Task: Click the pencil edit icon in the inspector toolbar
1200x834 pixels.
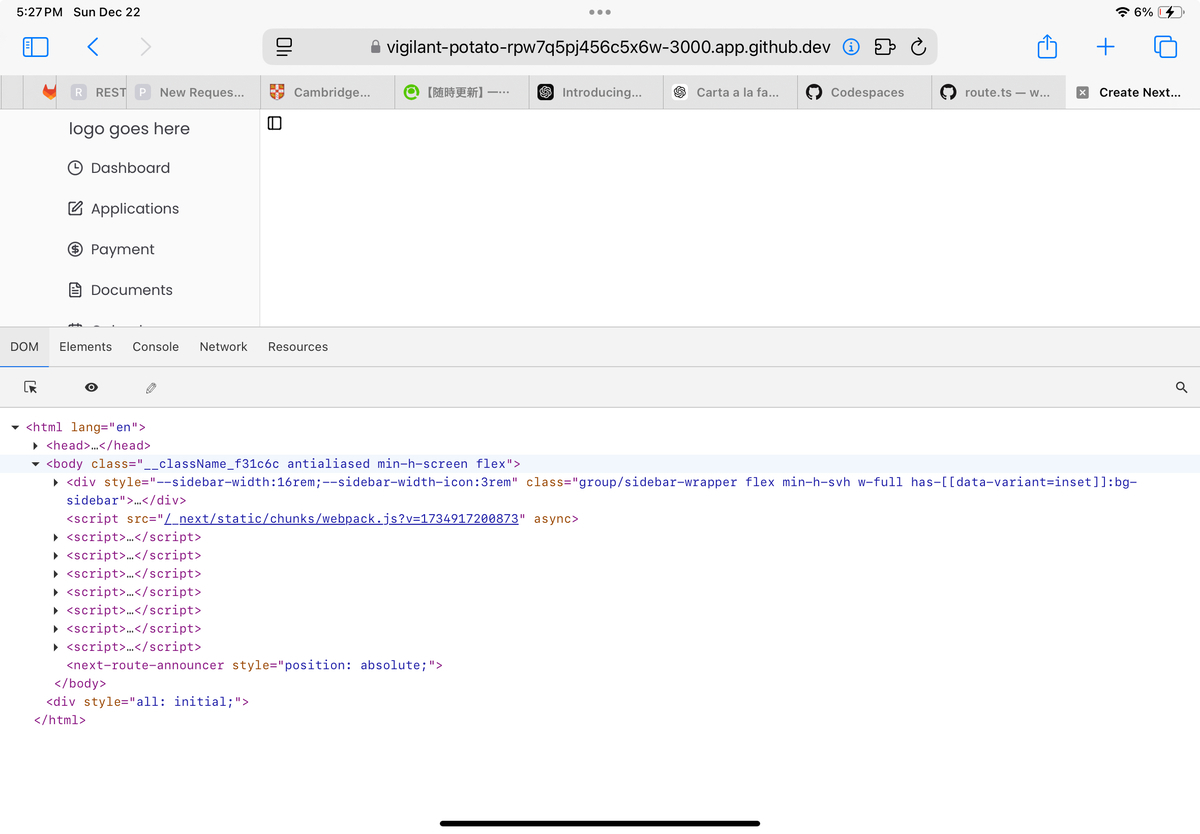Action: coord(151,387)
